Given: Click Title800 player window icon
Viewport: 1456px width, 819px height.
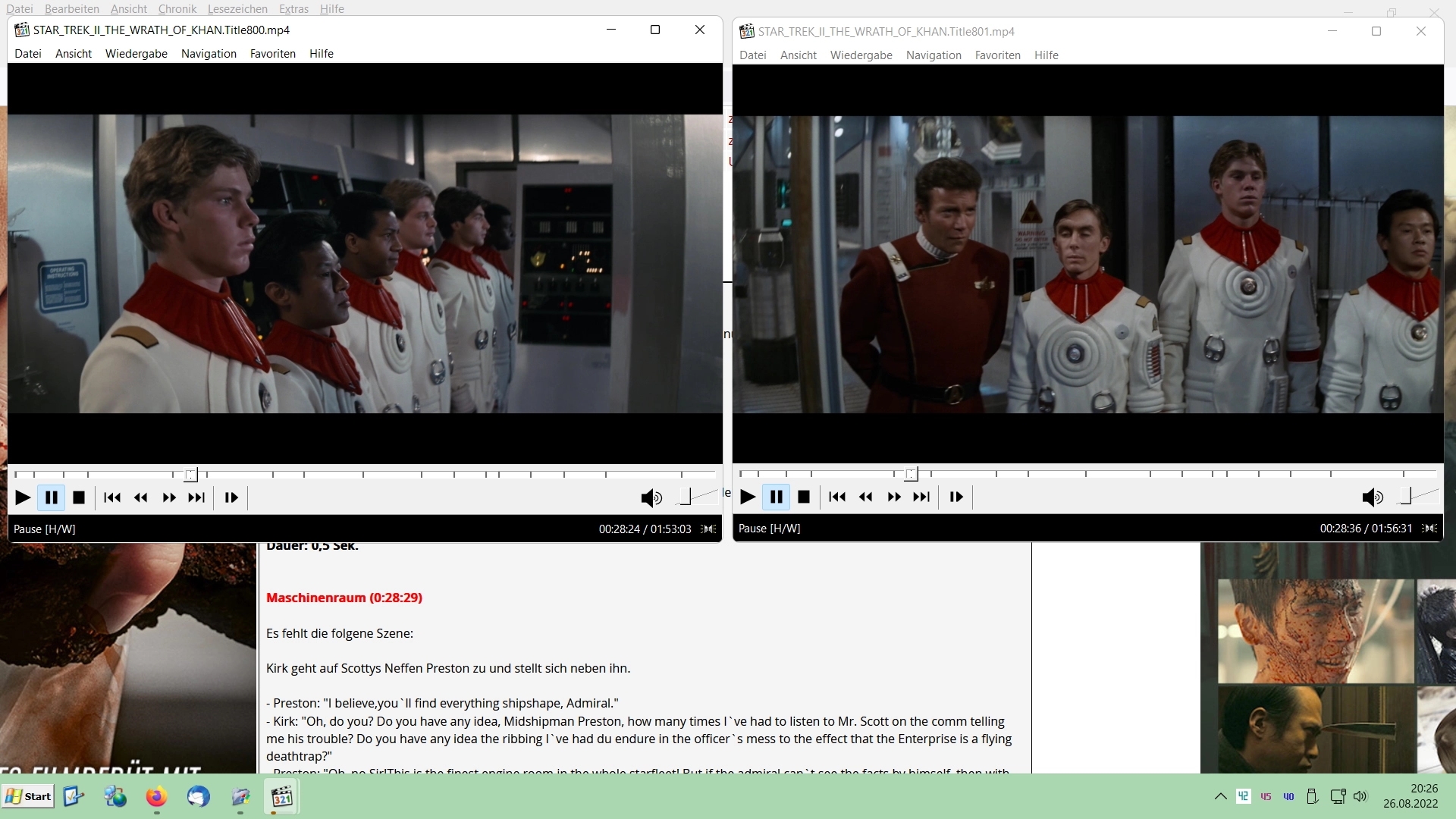Looking at the screenshot, I should 22,30.
